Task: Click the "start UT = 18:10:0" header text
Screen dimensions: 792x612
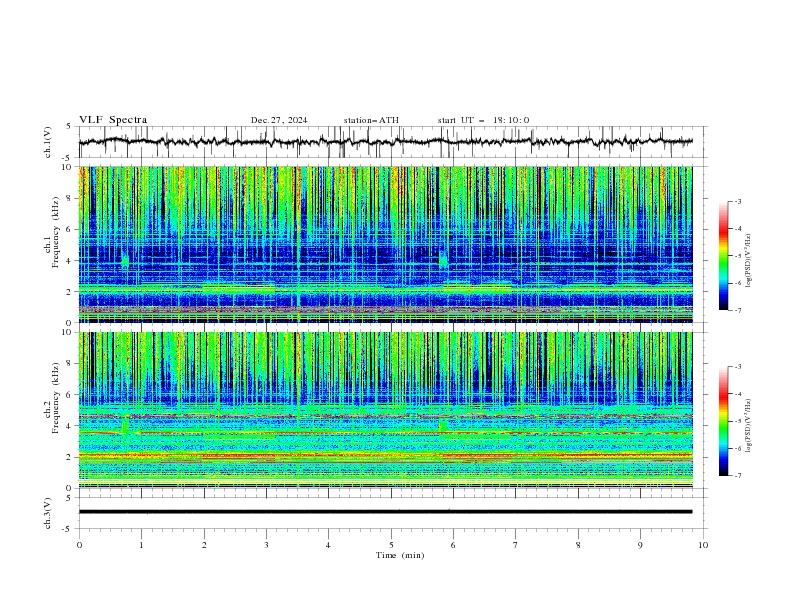Action: coord(483,120)
